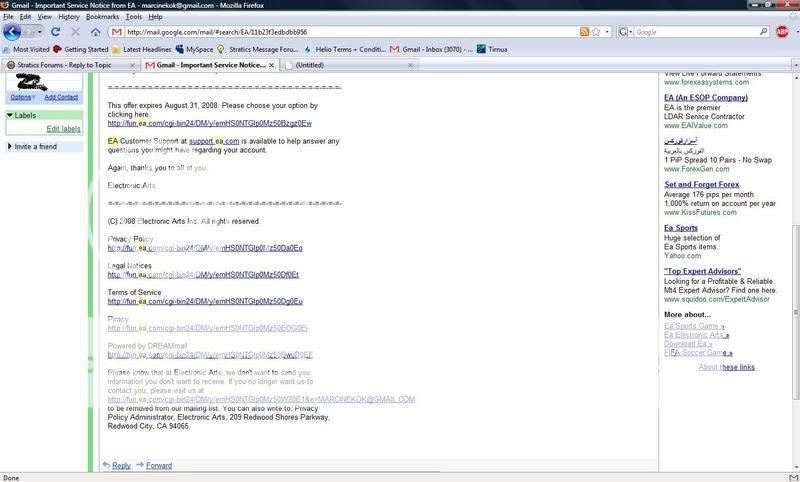Image resolution: width=800 pixels, height=482 pixels.
Task: Open Latest Headlines bookmark feed
Action: tap(141, 49)
